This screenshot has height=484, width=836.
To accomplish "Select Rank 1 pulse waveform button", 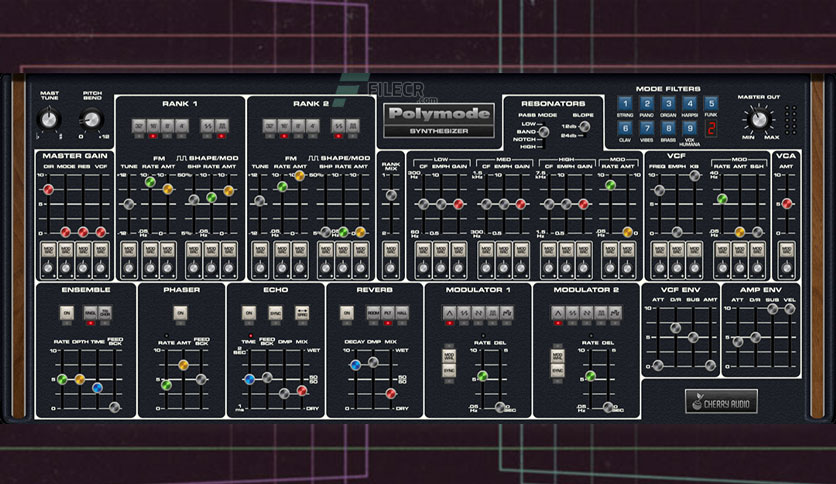I will point(222,126).
